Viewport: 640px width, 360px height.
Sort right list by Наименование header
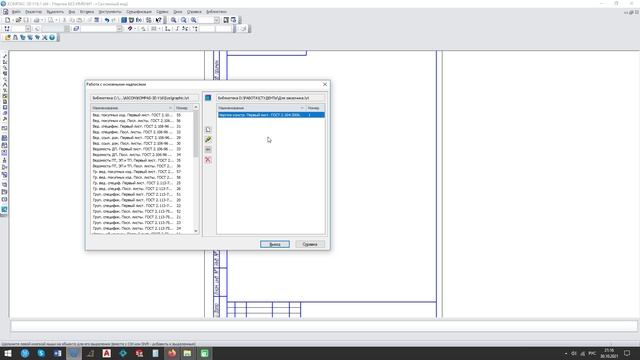coord(261,108)
